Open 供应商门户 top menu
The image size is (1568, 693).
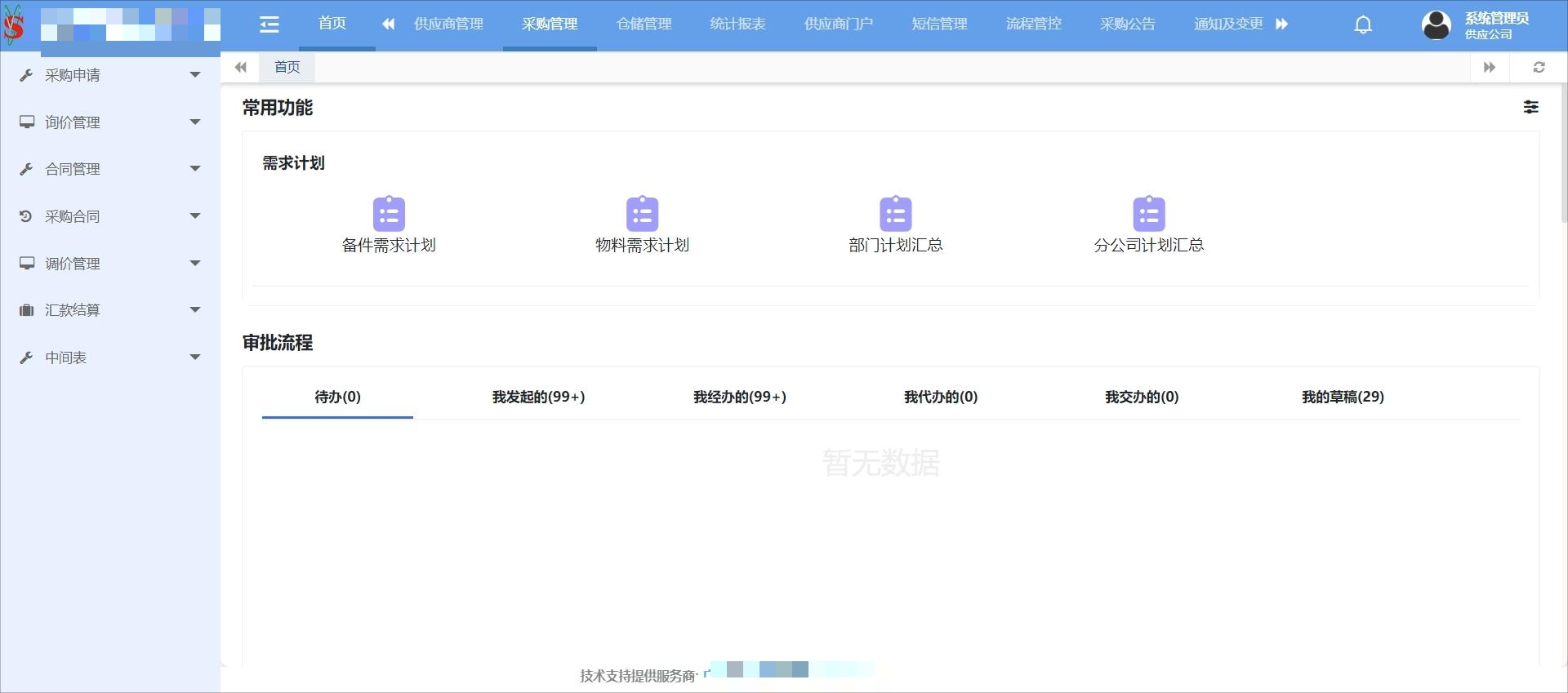(839, 24)
